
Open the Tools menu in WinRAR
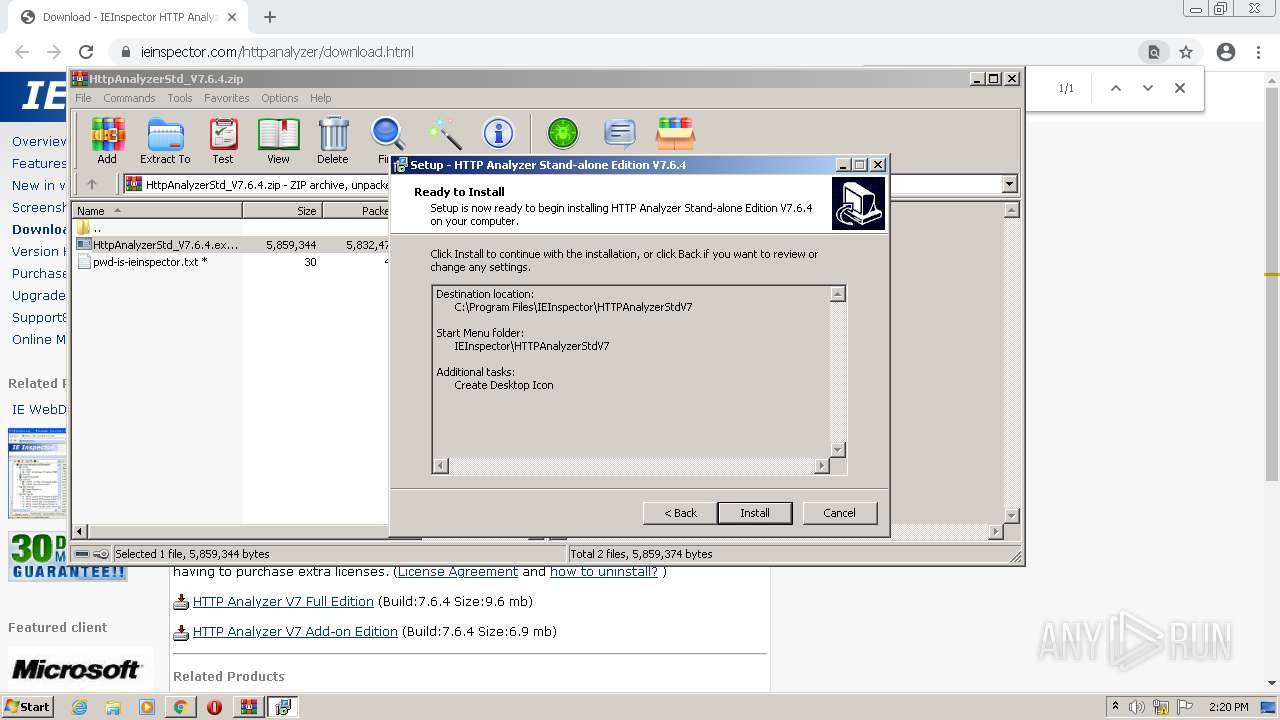(x=180, y=98)
